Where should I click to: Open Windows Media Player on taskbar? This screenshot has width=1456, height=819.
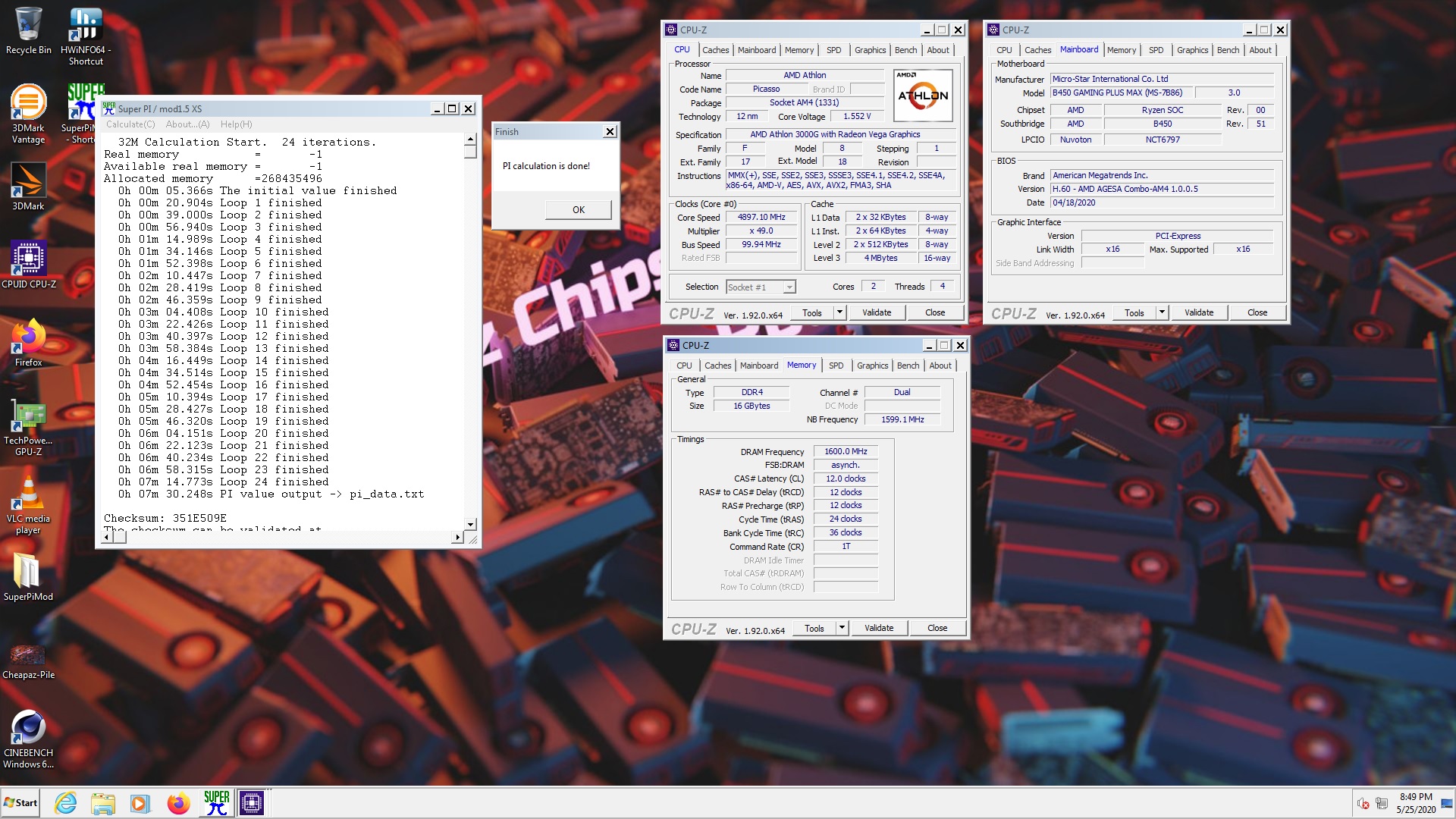coord(140,803)
